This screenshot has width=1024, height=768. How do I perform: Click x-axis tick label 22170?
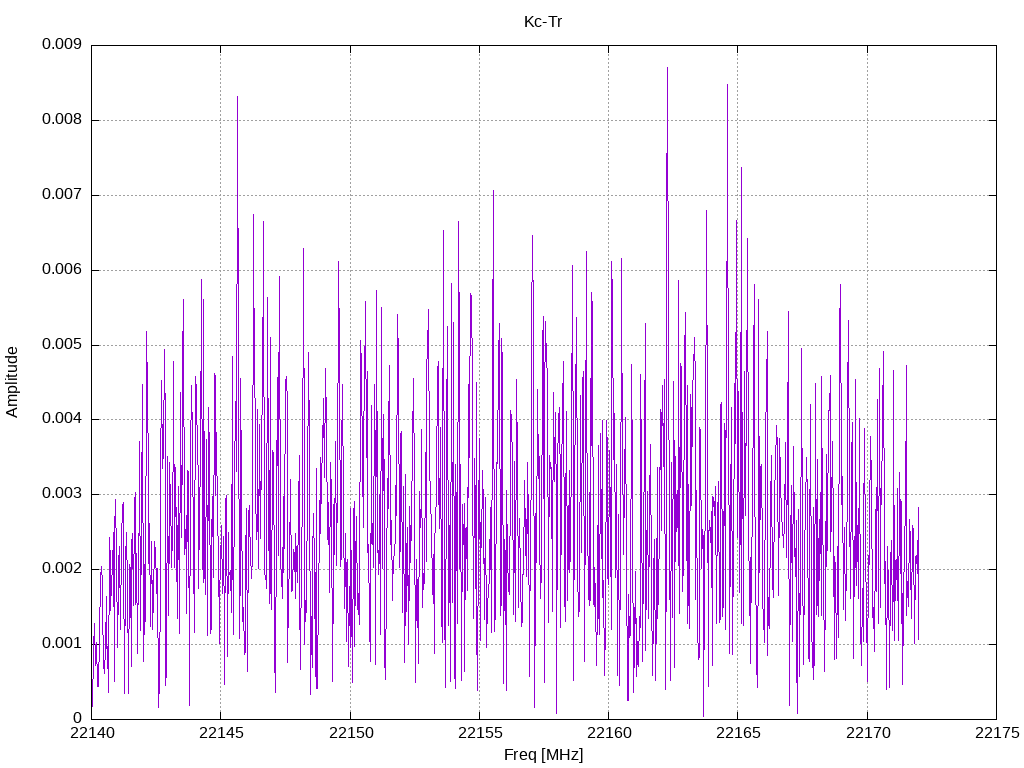[x=868, y=733]
